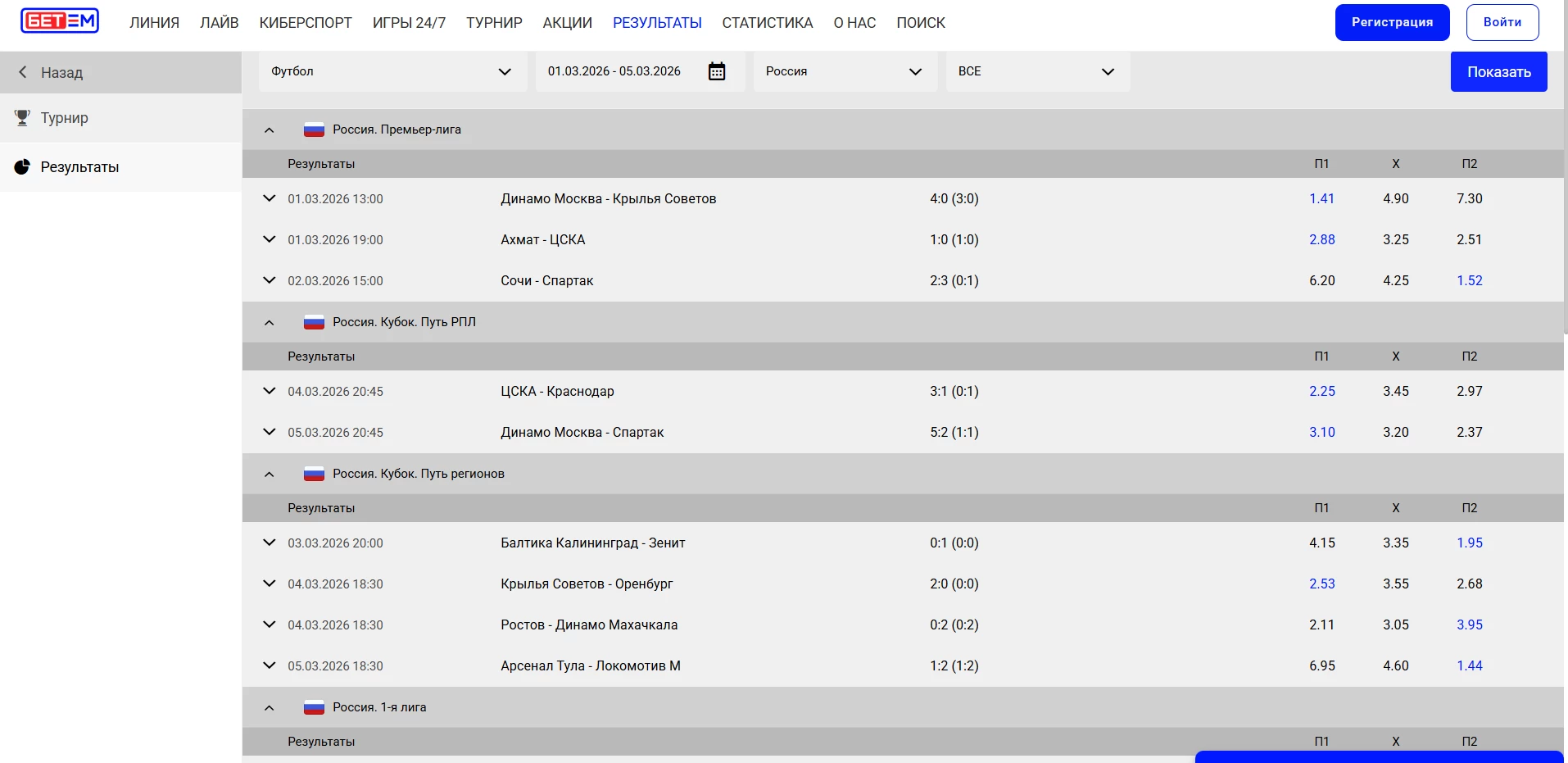Expand the Ахмат - ЦСКА match row
Screen dimensions: 1568x763
tap(269, 239)
